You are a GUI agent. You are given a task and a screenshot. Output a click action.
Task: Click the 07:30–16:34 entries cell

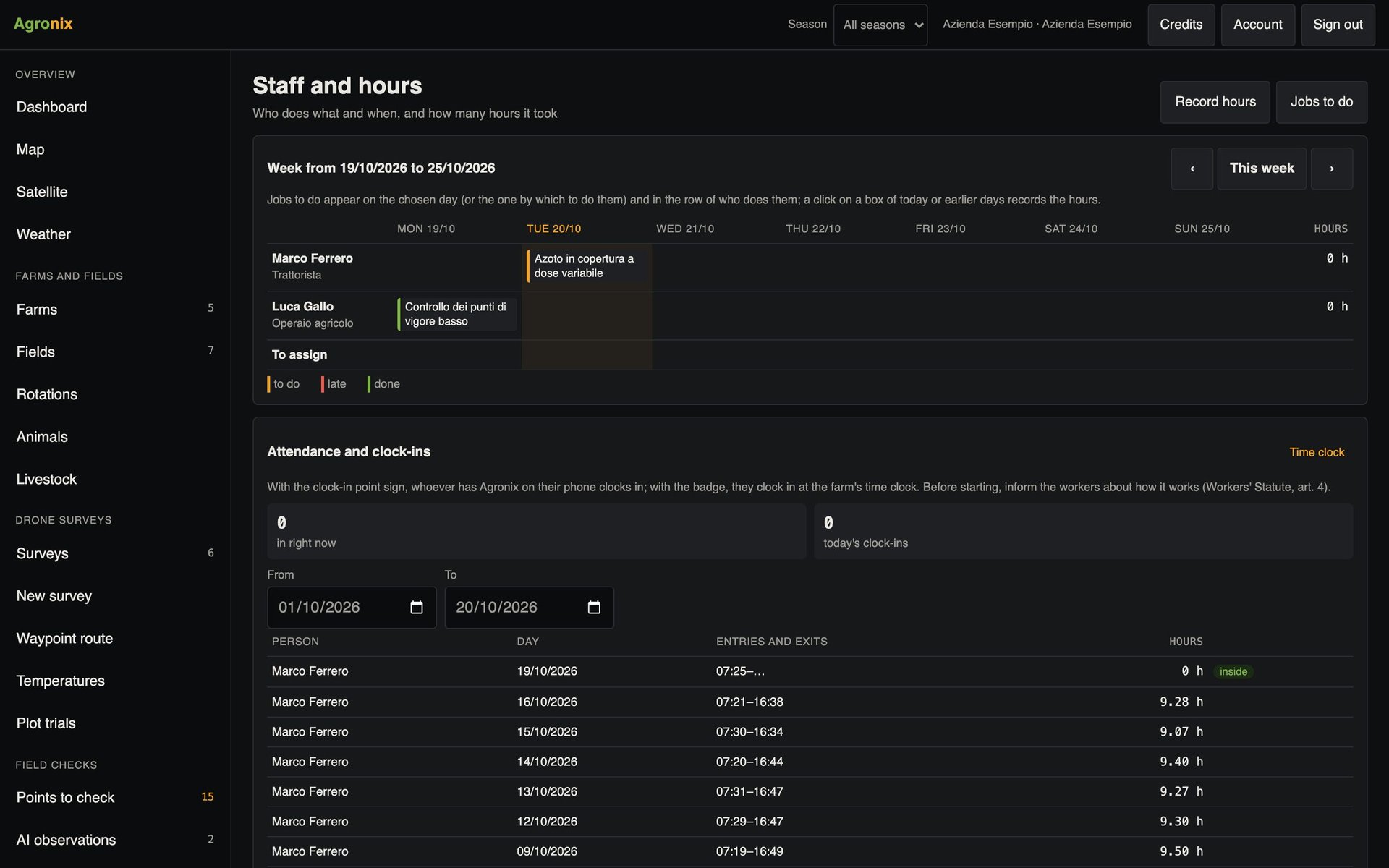[749, 732]
